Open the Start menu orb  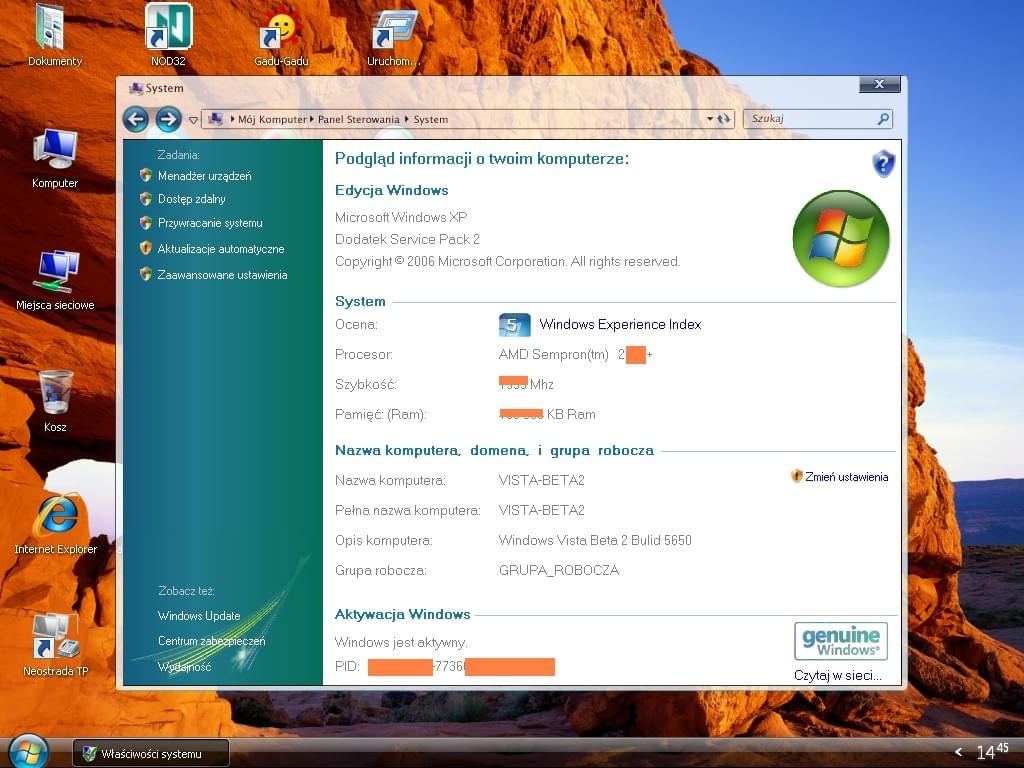point(28,751)
